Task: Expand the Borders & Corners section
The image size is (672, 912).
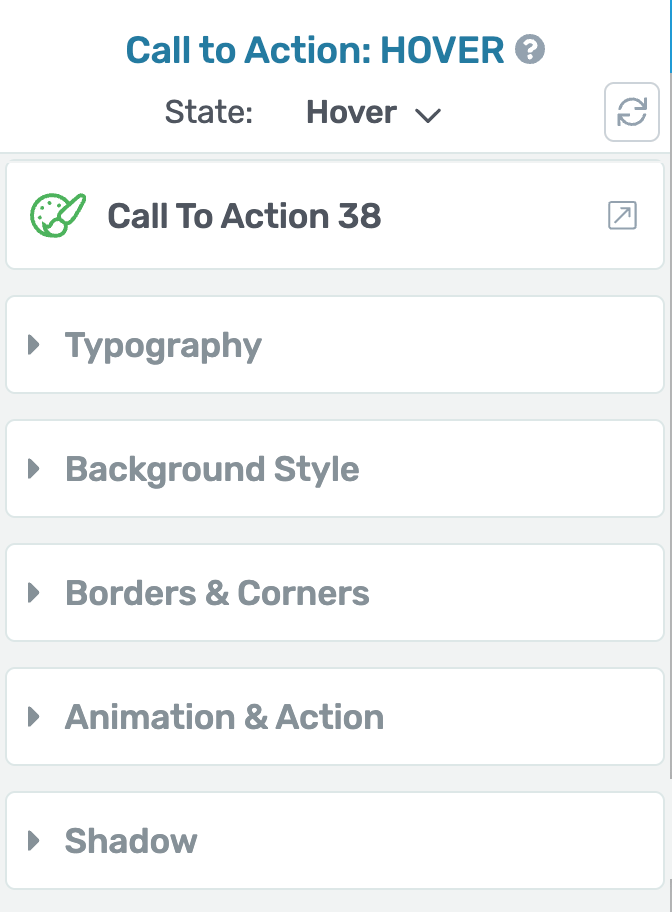Action: click(x=217, y=593)
